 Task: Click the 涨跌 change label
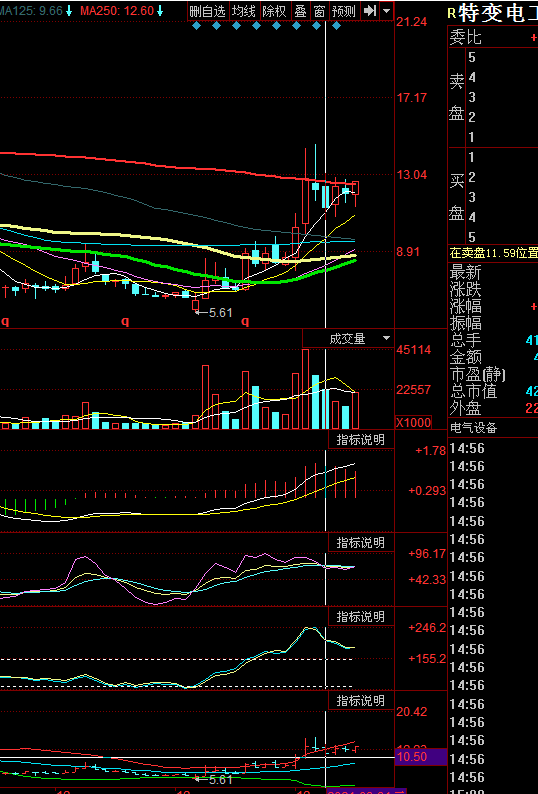[x=466, y=289]
